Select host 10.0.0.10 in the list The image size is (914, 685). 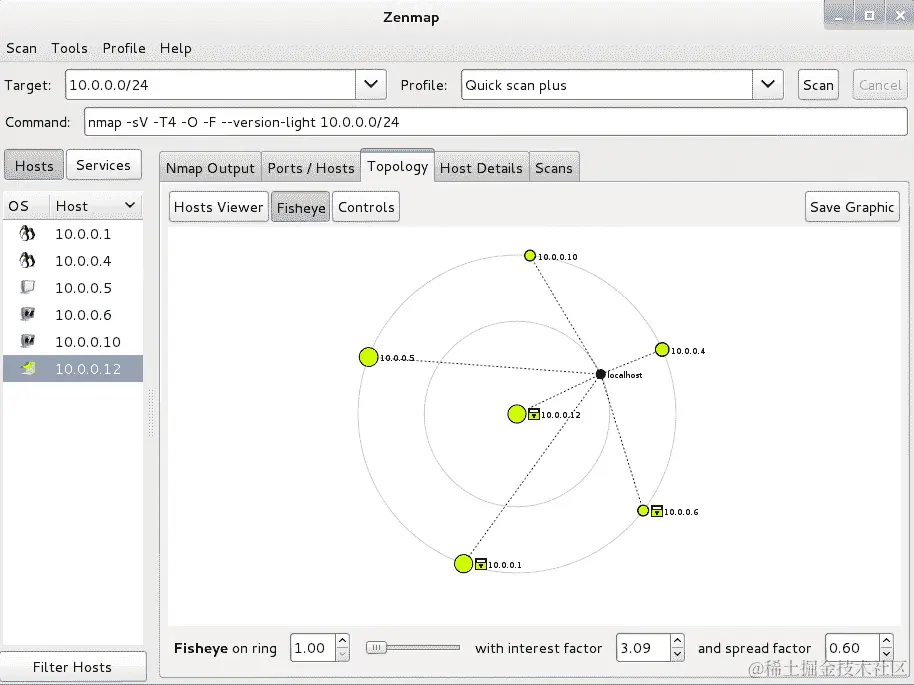(73, 341)
